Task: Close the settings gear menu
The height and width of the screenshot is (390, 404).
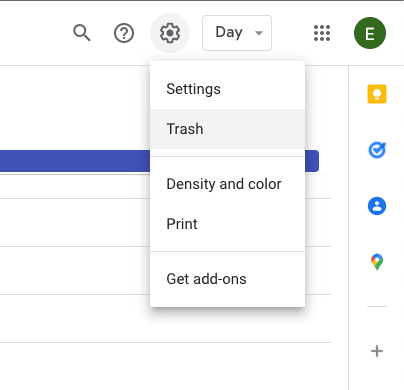Action: (x=170, y=33)
